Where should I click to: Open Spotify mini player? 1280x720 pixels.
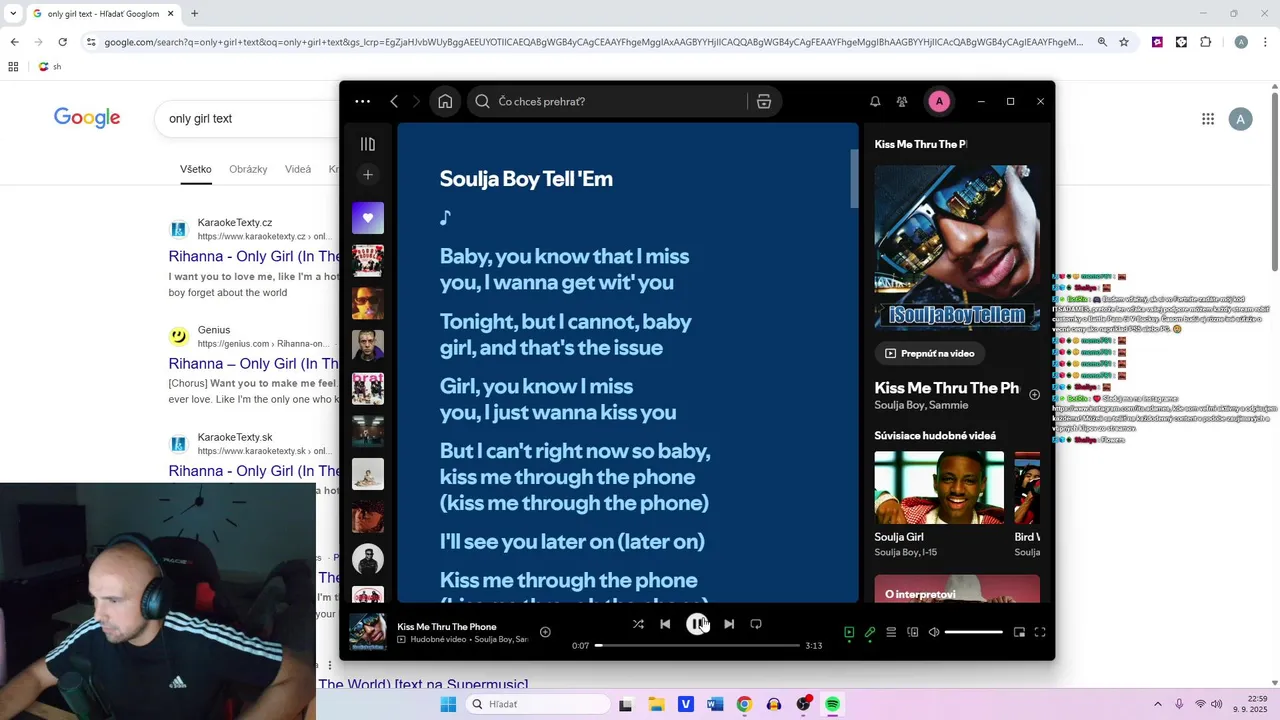(x=1019, y=632)
